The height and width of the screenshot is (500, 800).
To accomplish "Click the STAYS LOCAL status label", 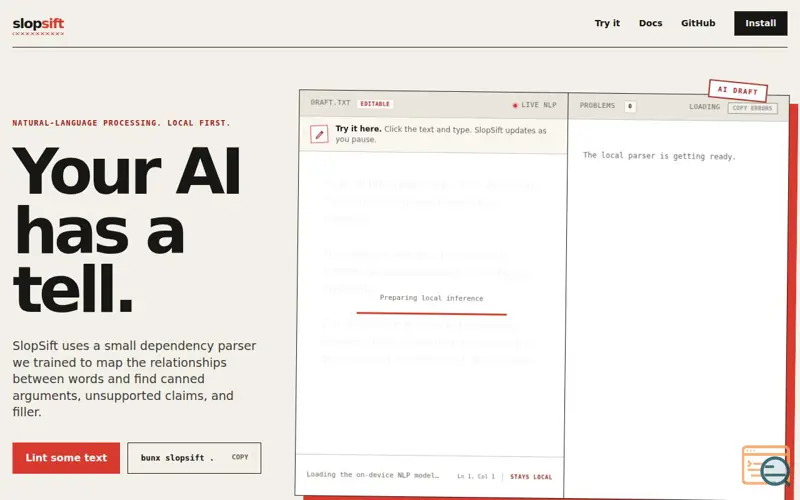I will (531, 477).
